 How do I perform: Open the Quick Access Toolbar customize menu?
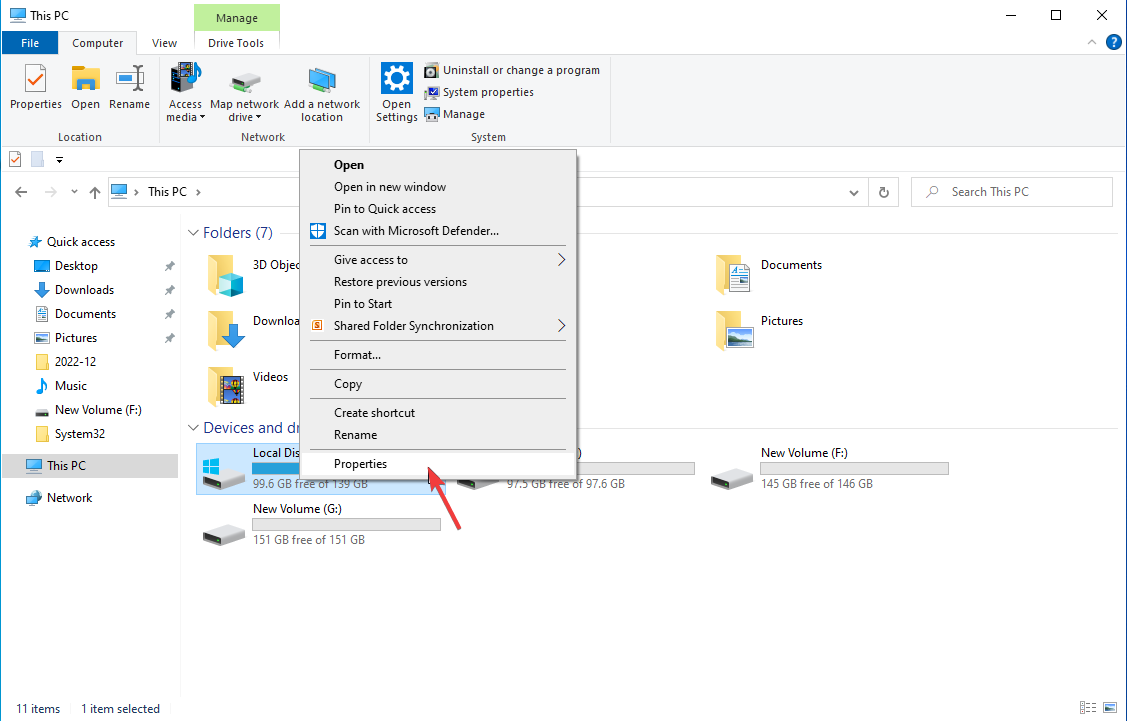pyautogui.click(x=59, y=159)
